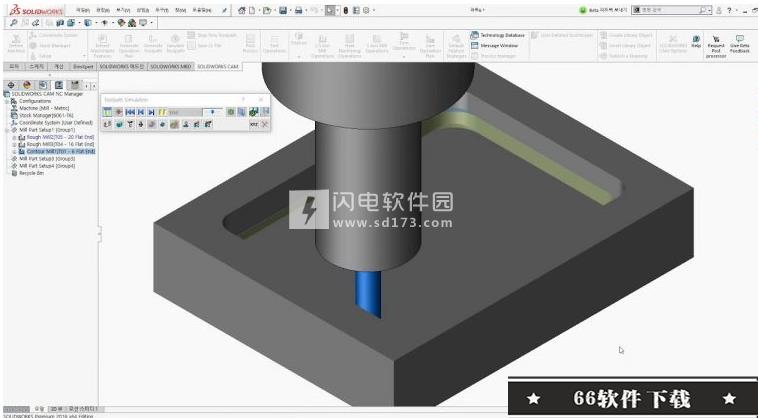Click the Print icon
758x418 pixels.
298,10
